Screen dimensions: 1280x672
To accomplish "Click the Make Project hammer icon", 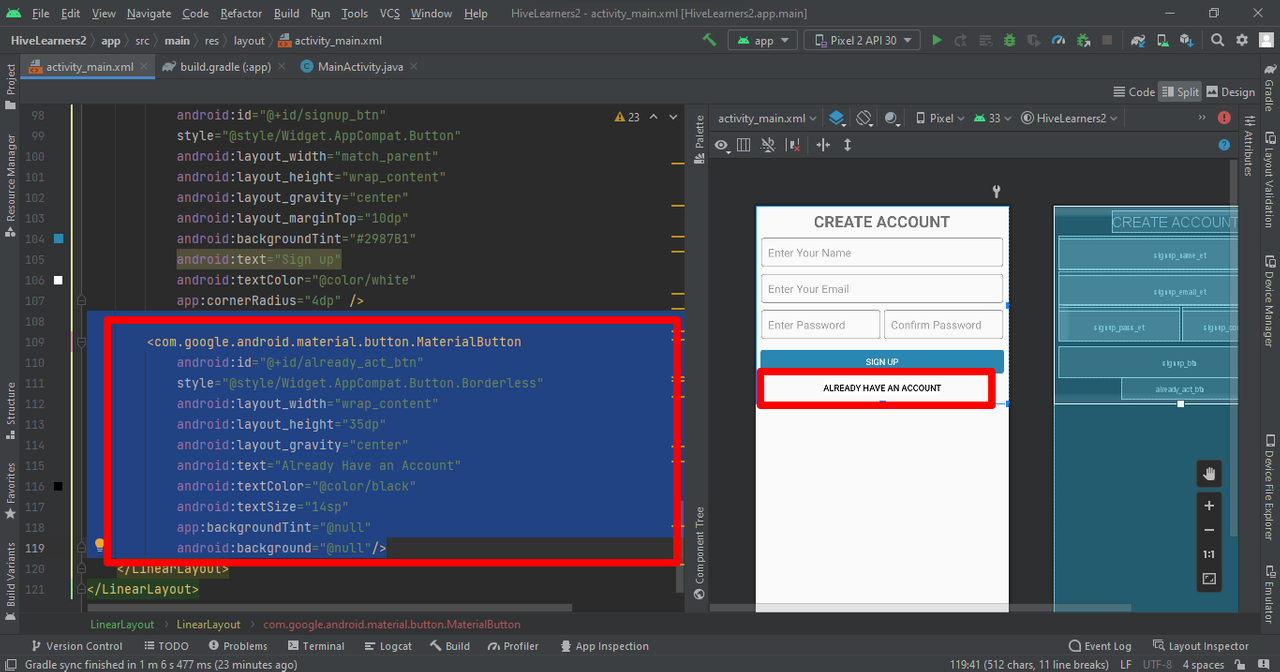I will pos(709,40).
